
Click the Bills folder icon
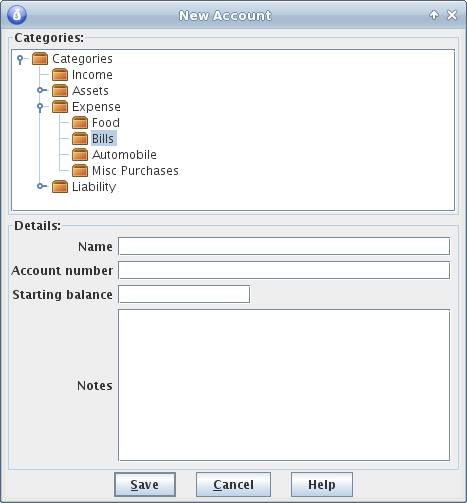(80, 139)
